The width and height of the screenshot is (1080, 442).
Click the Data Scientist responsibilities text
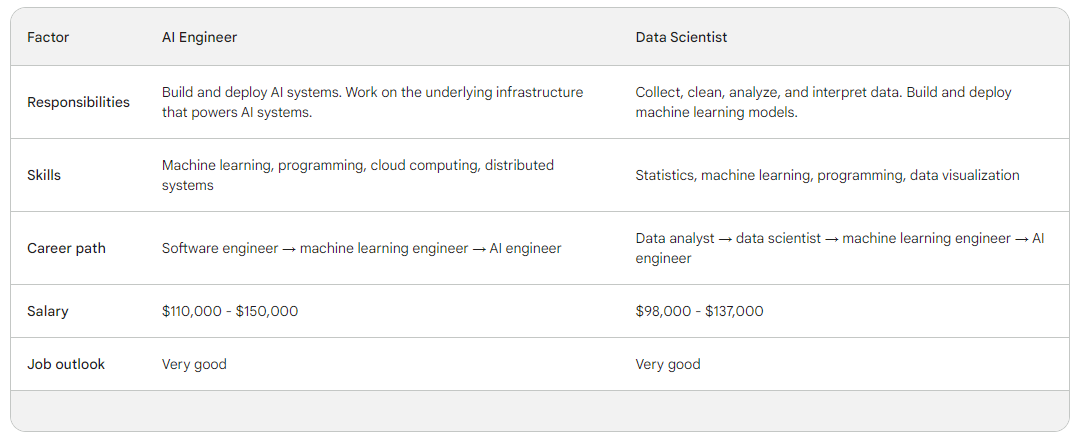[x=823, y=102]
